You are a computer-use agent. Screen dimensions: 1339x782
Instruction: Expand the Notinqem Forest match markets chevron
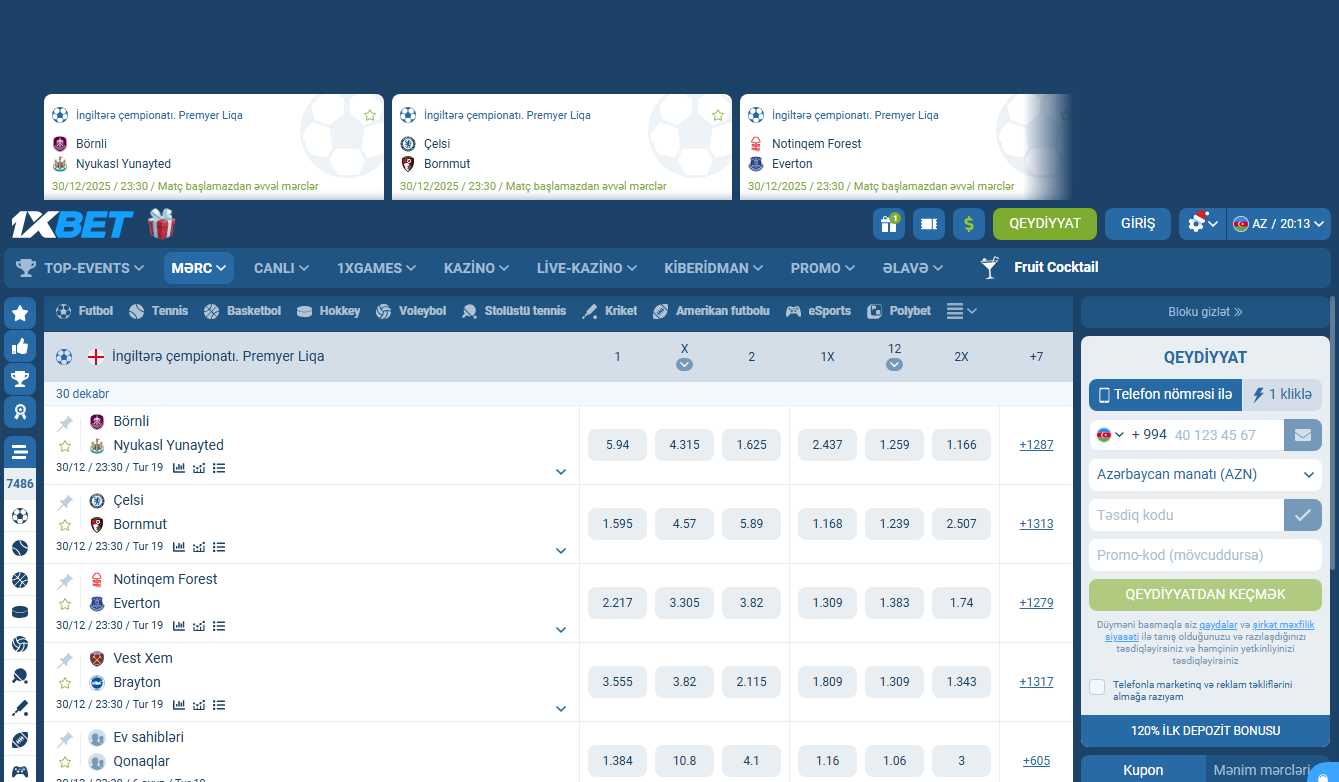(561, 630)
